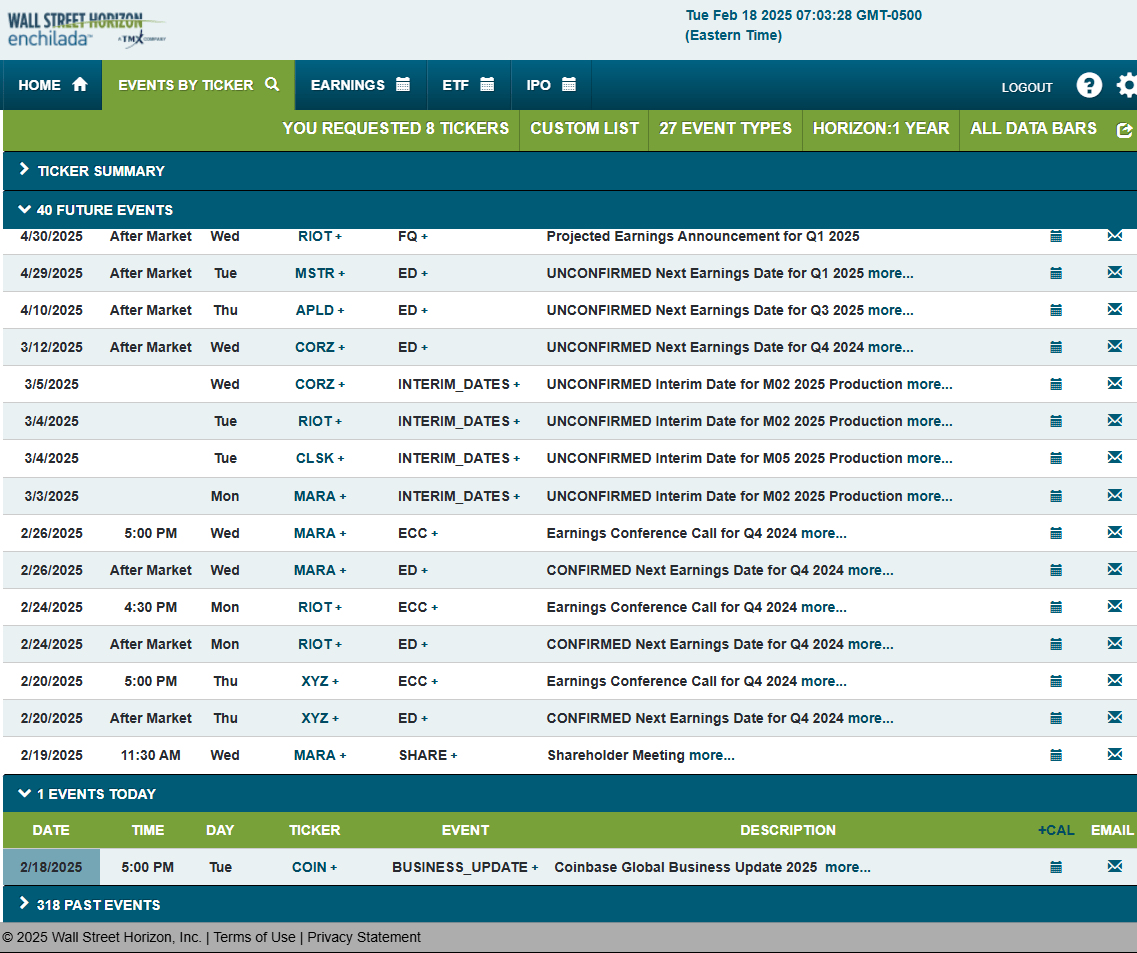The width and height of the screenshot is (1137, 953).
Task: Add COIN Business Update to calendar
Action: [1056, 867]
